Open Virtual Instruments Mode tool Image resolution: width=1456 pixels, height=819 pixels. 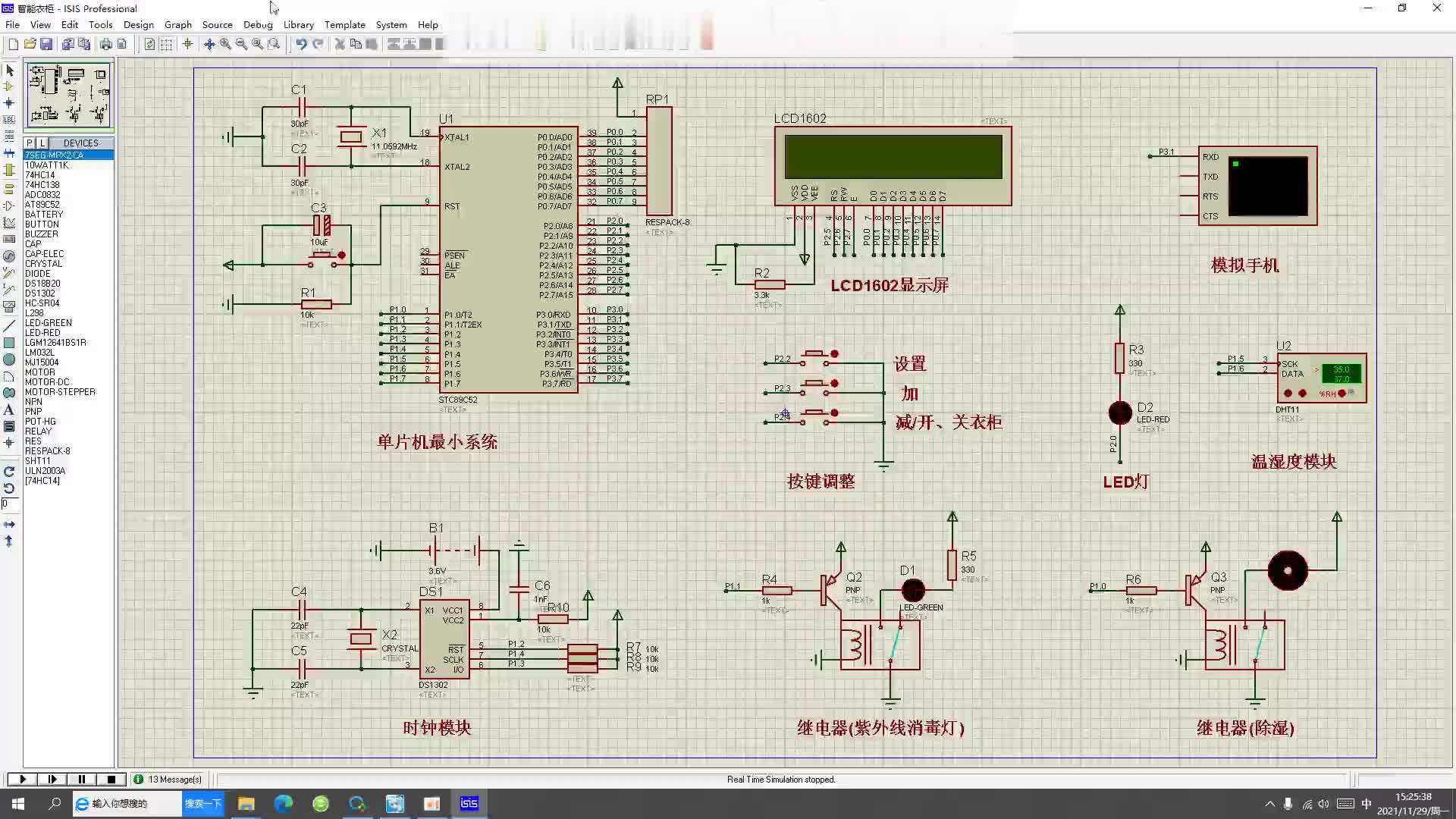10,306
